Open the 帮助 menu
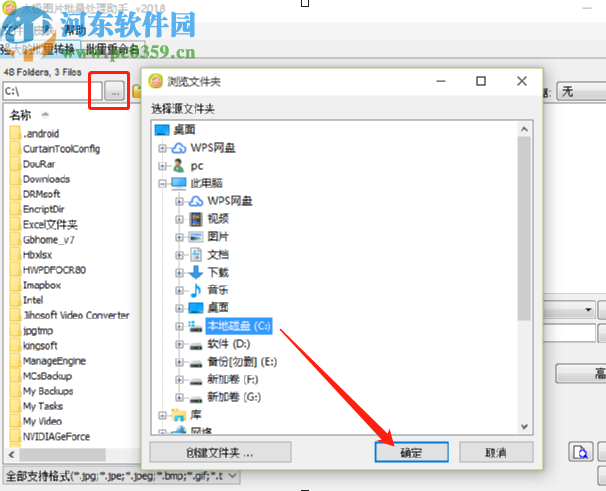Image resolution: width=606 pixels, height=491 pixels. [x=75, y=30]
